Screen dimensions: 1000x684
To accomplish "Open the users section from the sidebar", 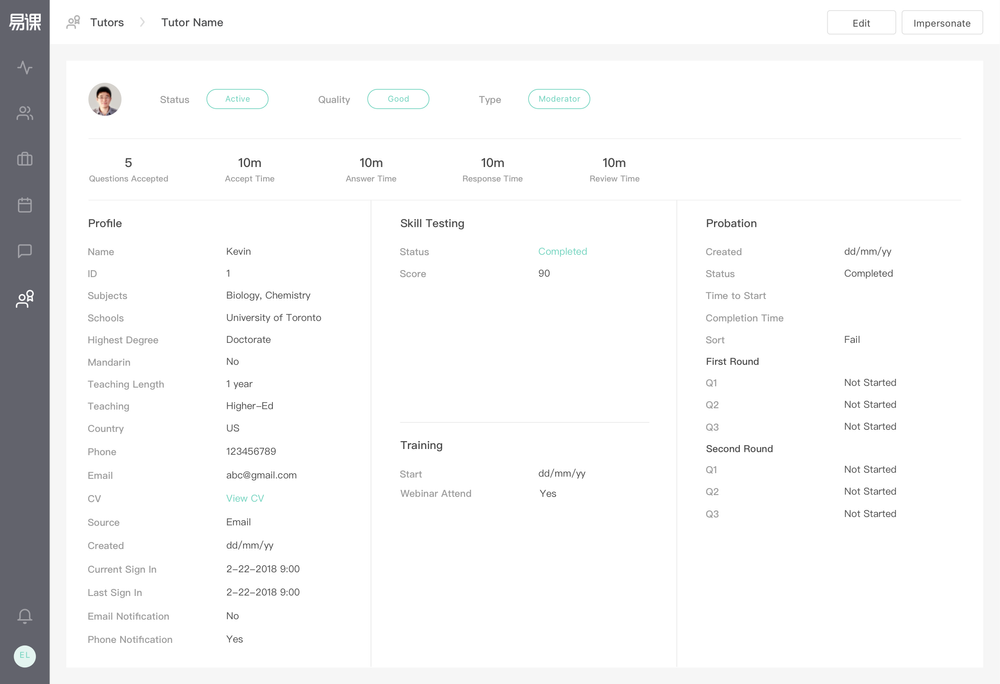I will [24, 113].
